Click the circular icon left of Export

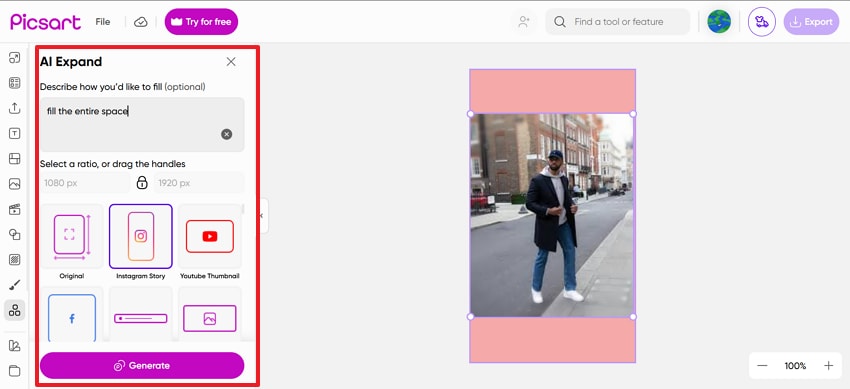pyautogui.click(x=762, y=22)
